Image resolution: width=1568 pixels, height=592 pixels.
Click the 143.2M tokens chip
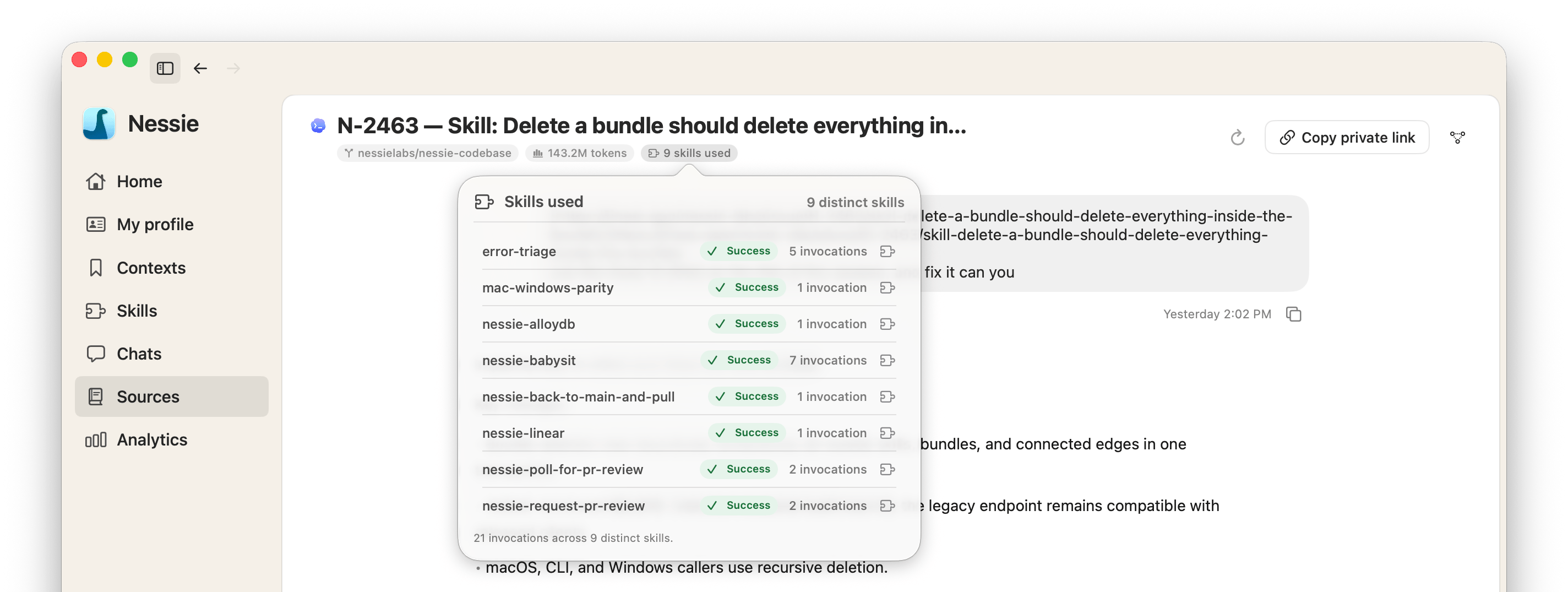(x=580, y=153)
